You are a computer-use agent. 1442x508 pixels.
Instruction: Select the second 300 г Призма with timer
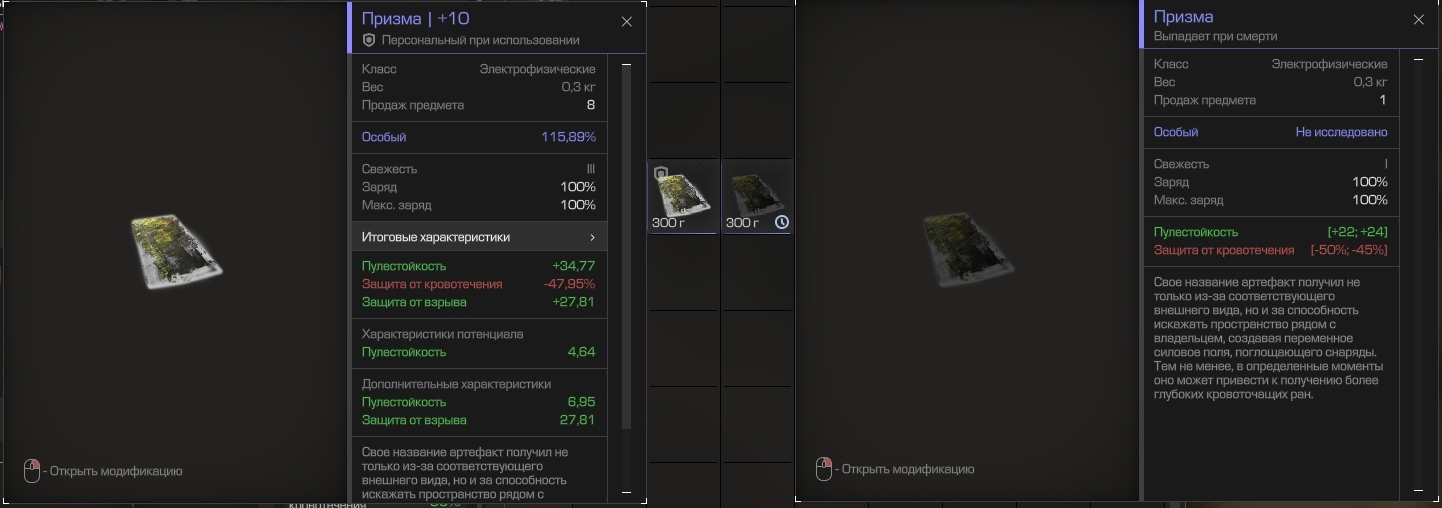pyautogui.click(x=757, y=196)
